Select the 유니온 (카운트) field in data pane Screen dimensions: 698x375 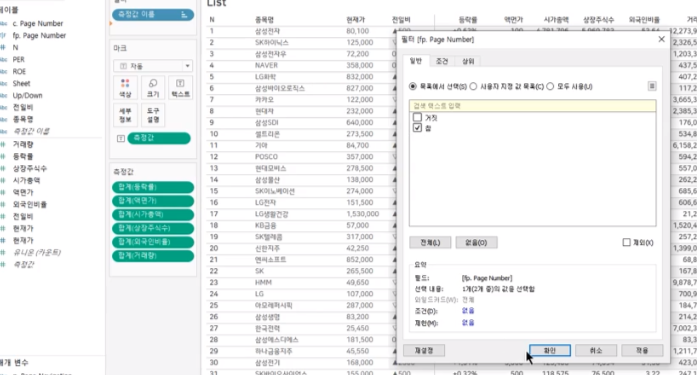(x=37, y=253)
